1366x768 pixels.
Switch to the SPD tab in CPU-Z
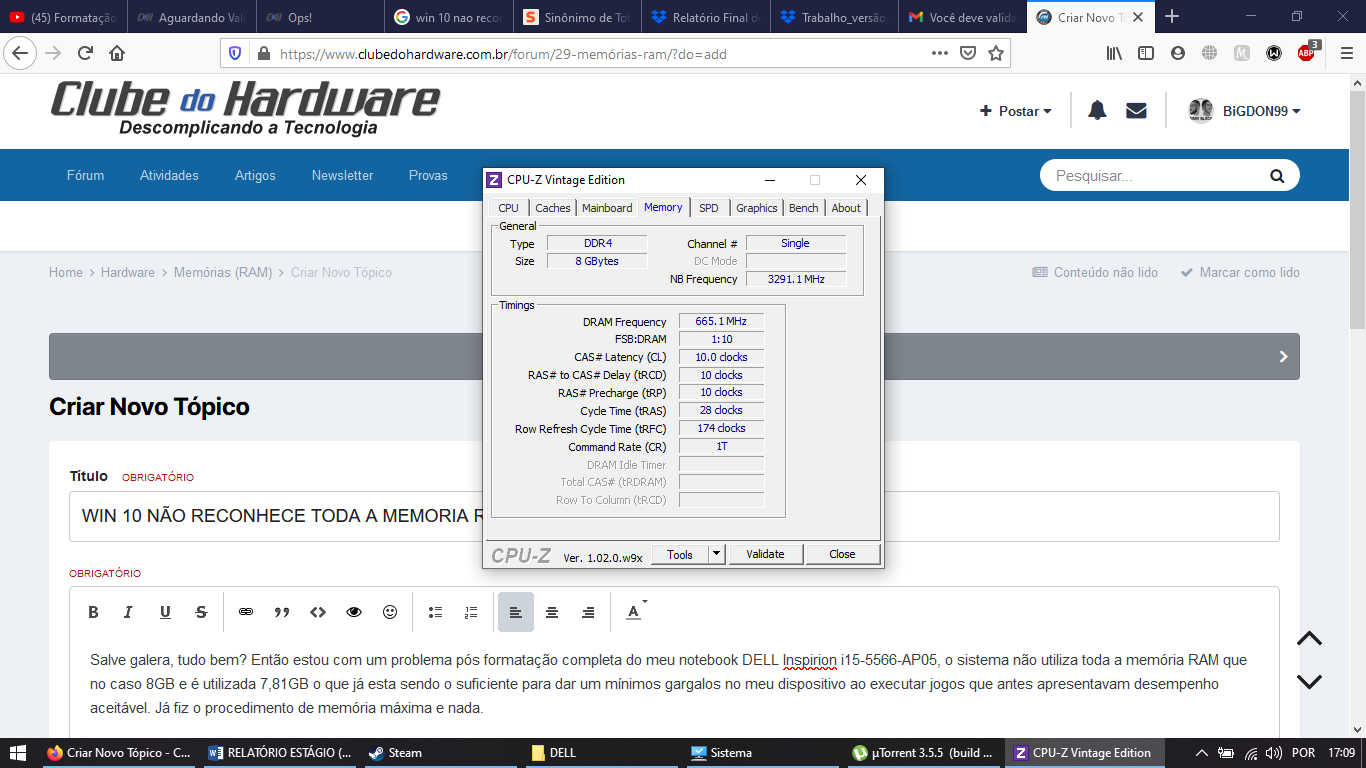(708, 208)
